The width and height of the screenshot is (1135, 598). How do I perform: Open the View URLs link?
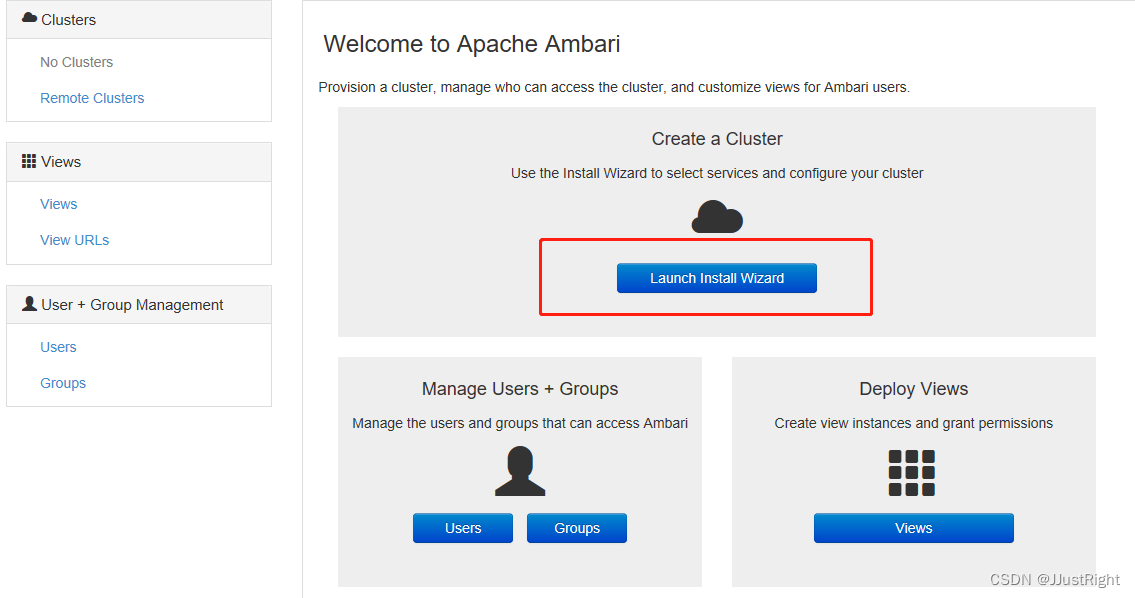pyautogui.click(x=75, y=240)
